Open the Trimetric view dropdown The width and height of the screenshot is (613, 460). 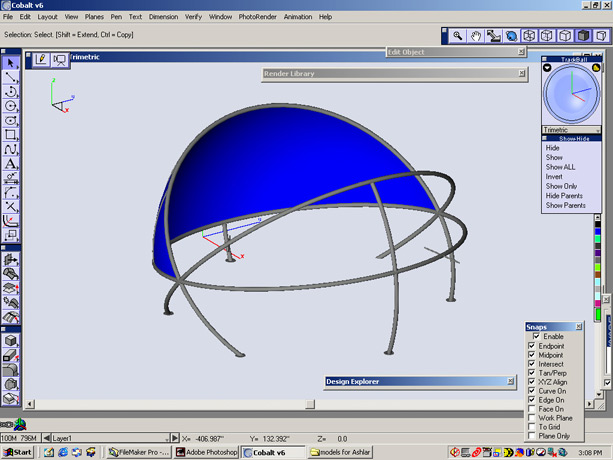[x=572, y=130]
